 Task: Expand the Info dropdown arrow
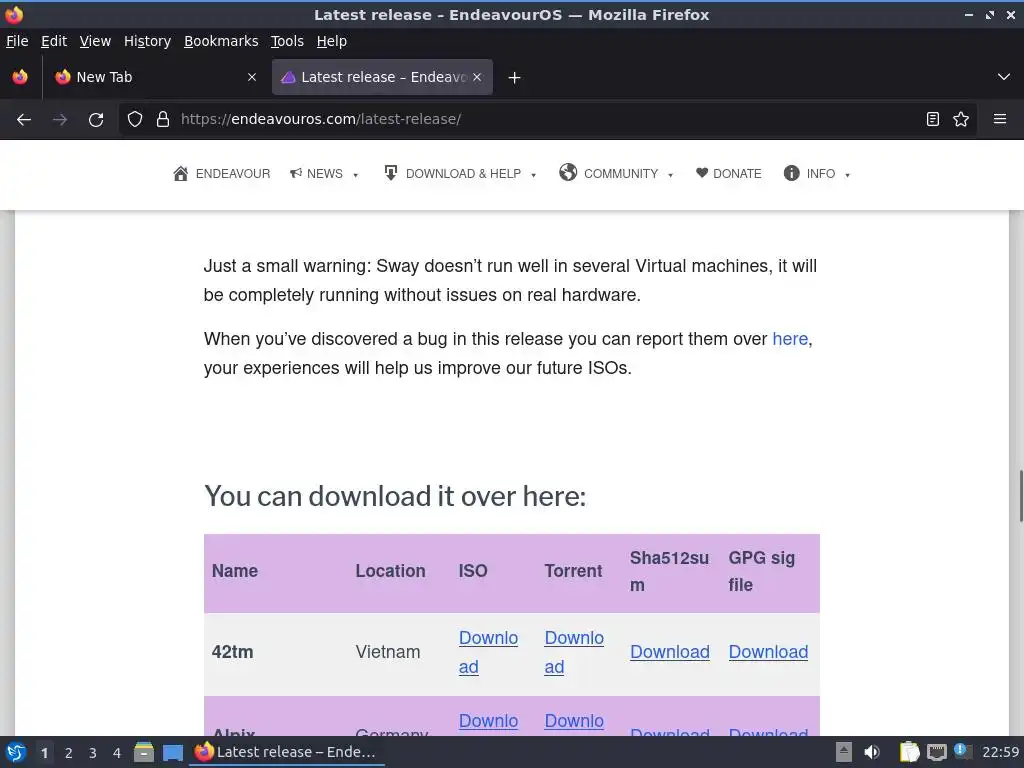tap(847, 175)
